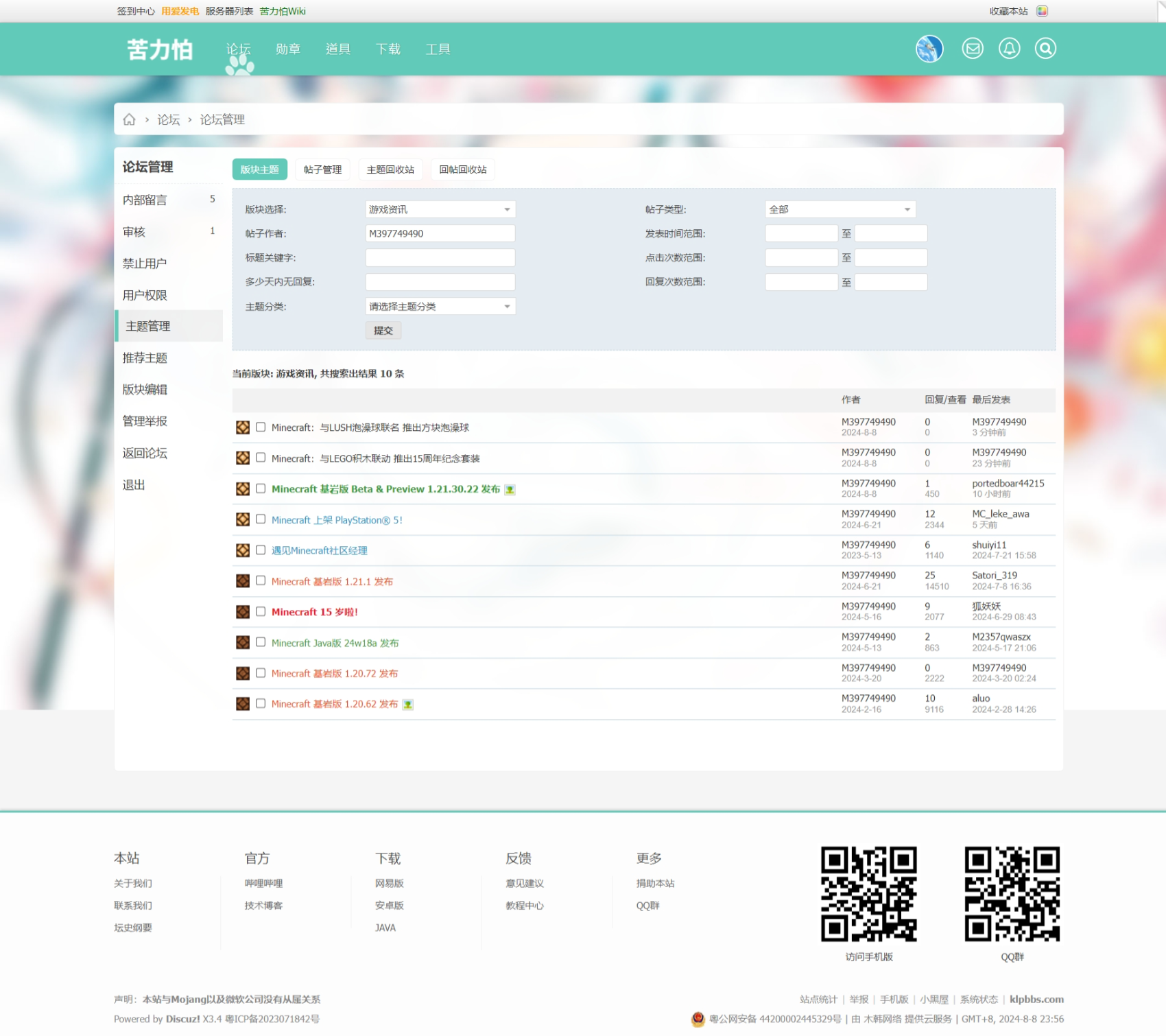Click thread icon for 与LEGO积木联动 post

click(243, 458)
